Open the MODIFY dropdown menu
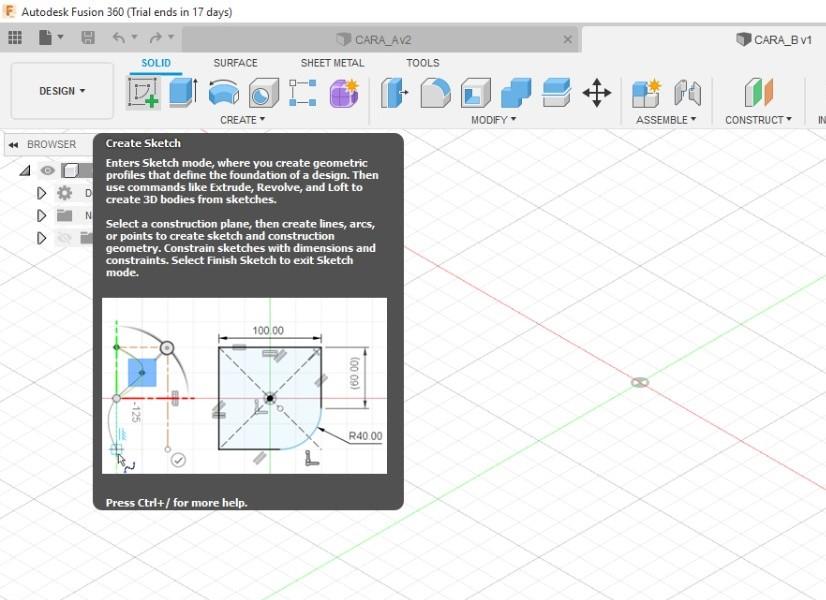Viewport: 826px width, 600px height. point(494,120)
